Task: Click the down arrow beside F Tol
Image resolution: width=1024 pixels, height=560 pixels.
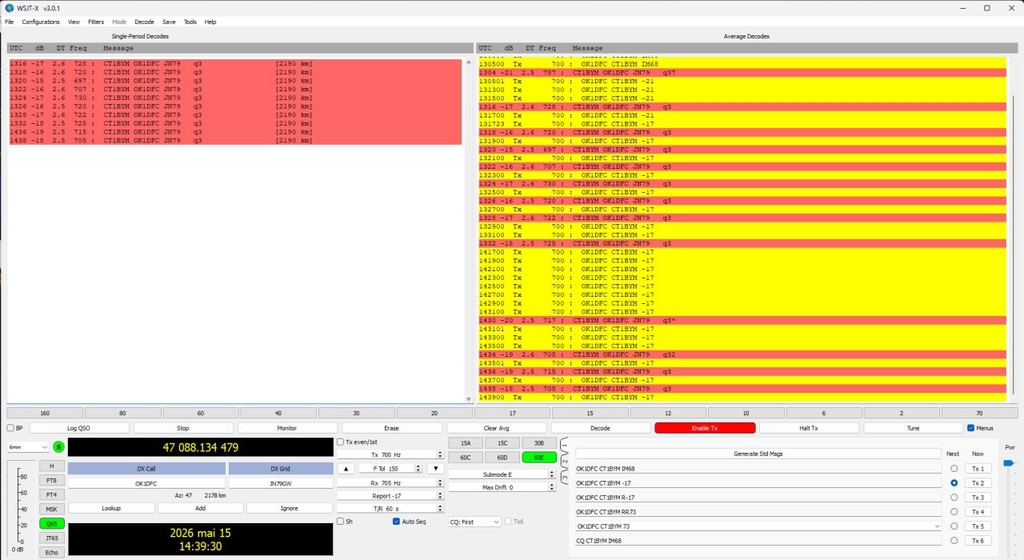Action: pyautogui.click(x=436, y=469)
